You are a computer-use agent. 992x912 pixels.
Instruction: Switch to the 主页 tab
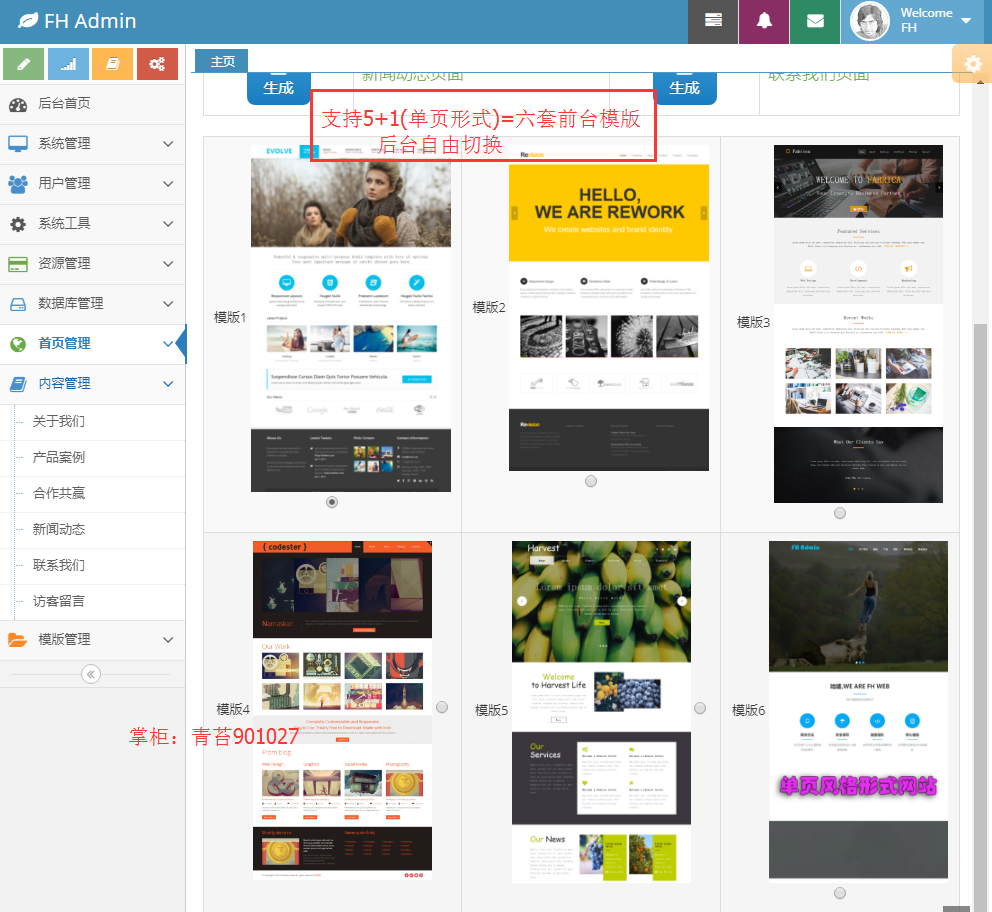[x=221, y=61]
